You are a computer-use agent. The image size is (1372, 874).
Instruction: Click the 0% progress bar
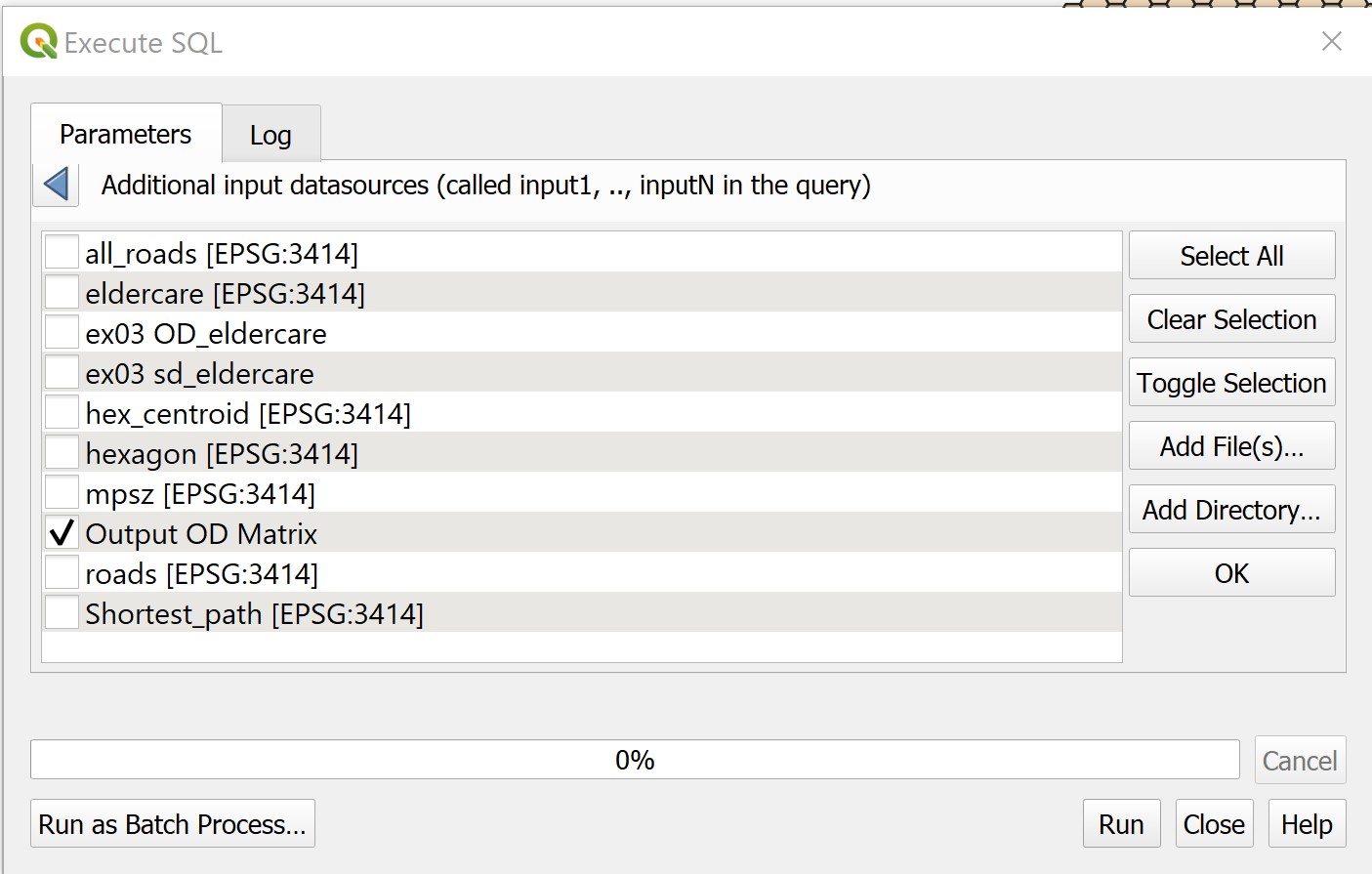635,760
